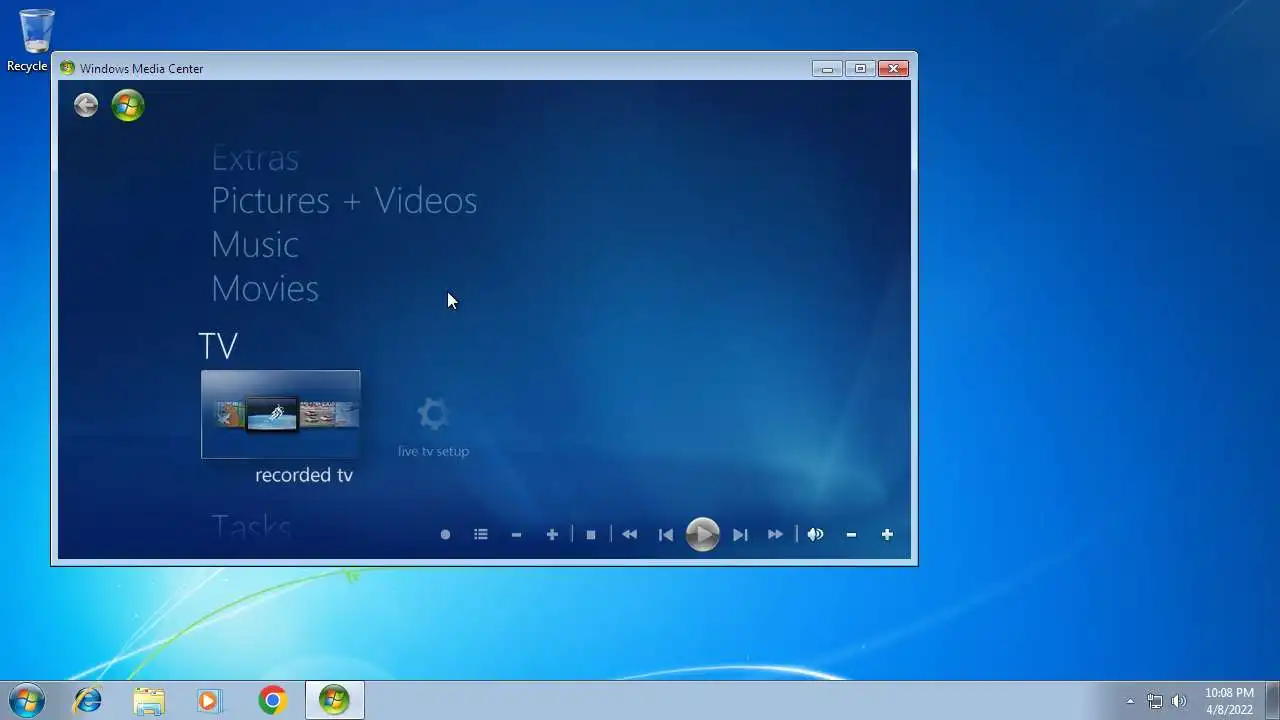Select the Music menu category
Viewport: 1280px width, 720px height.
coord(255,245)
